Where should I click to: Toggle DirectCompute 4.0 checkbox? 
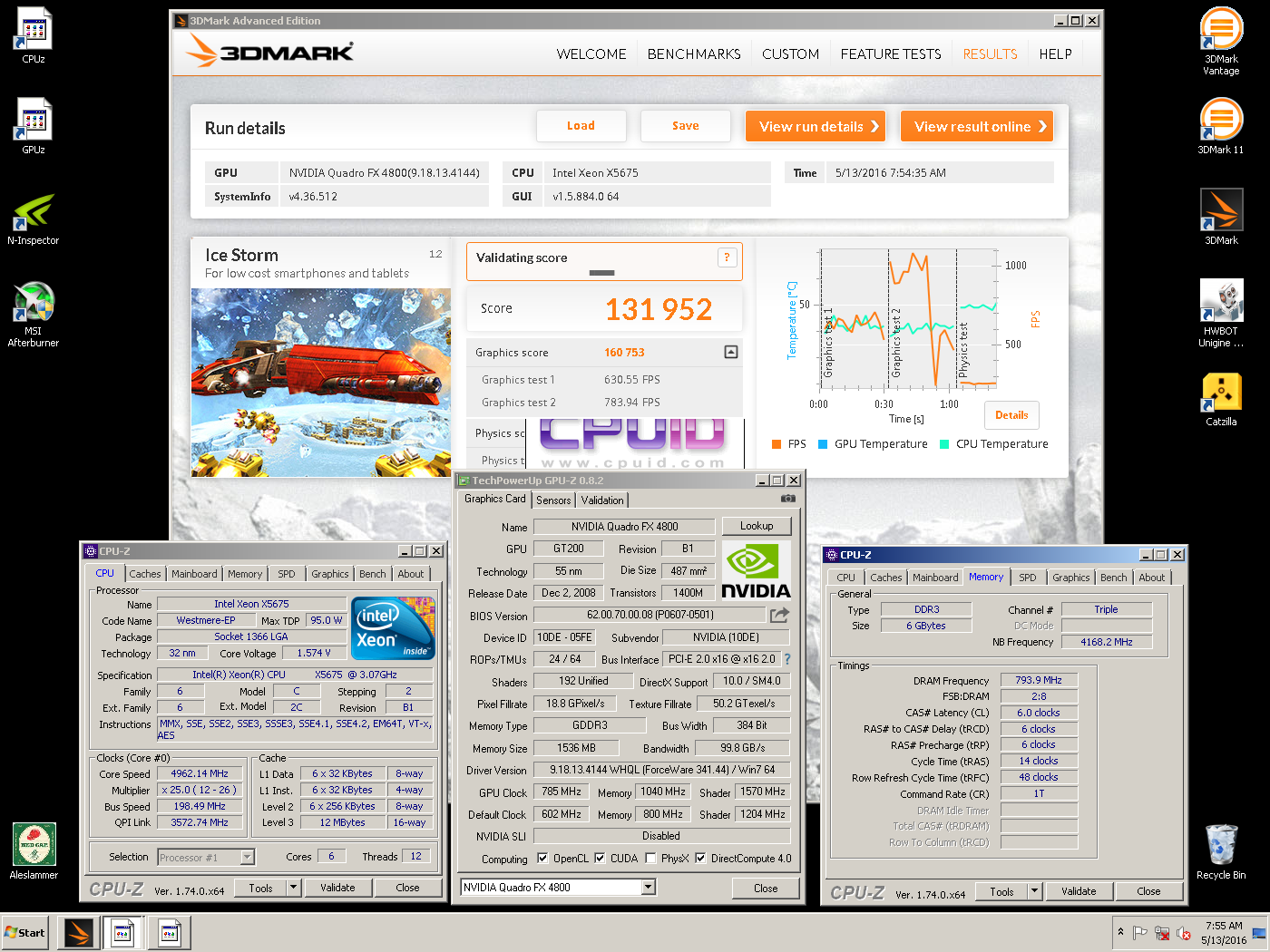pos(700,858)
